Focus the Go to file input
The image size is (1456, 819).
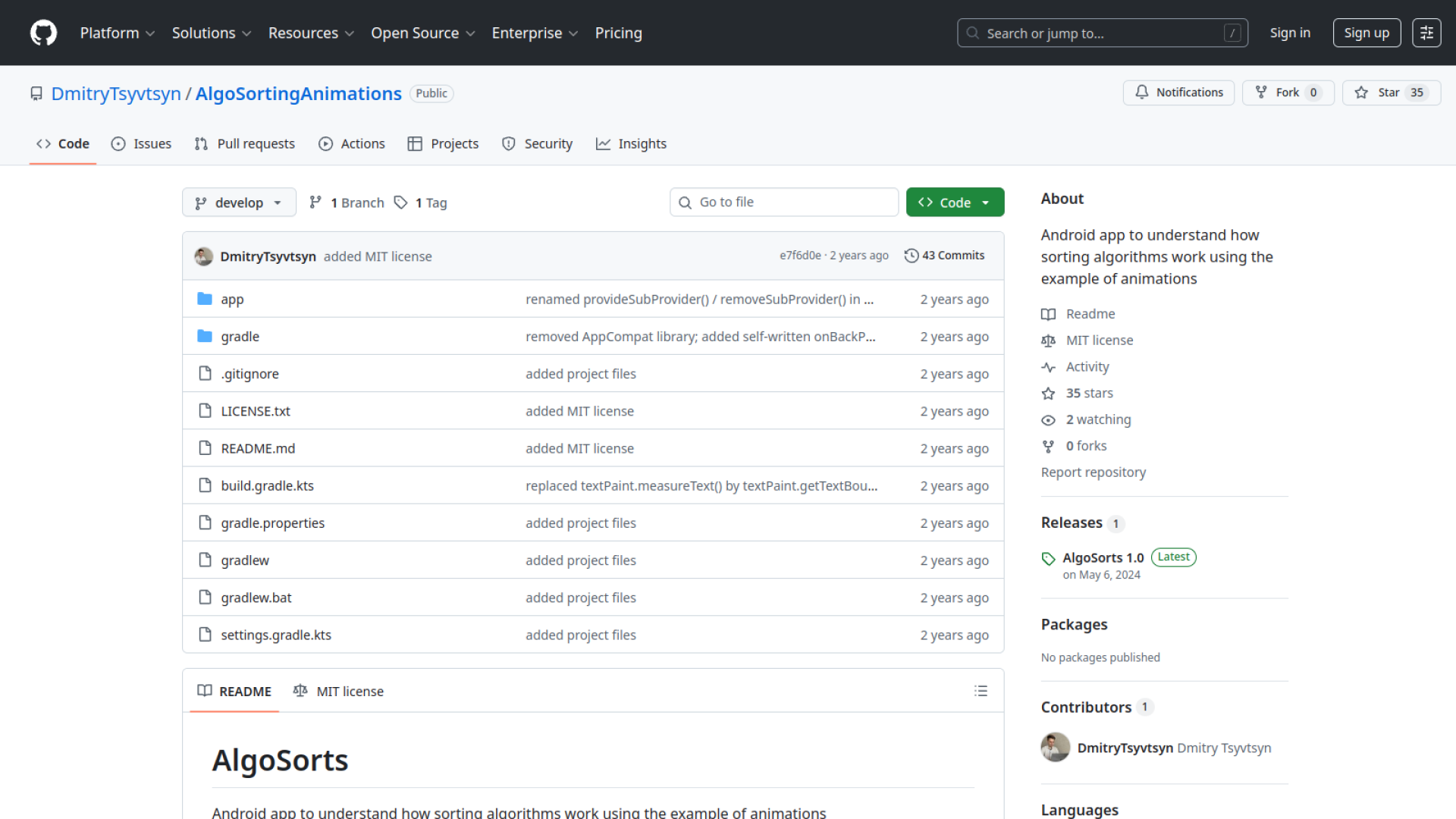tap(784, 202)
